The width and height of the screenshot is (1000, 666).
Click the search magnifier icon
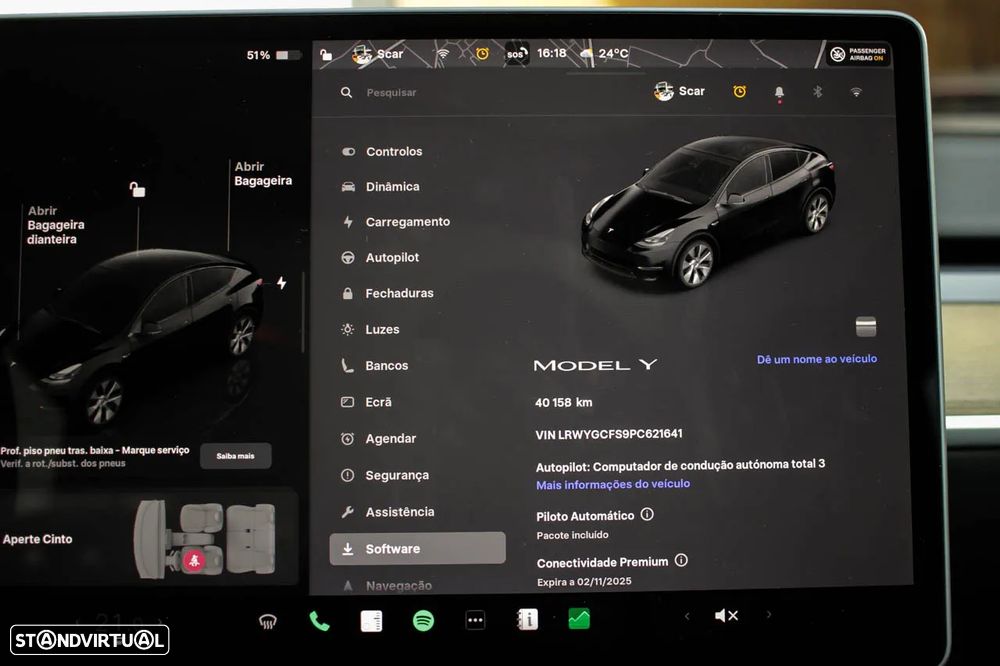pyautogui.click(x=346, y=92)
